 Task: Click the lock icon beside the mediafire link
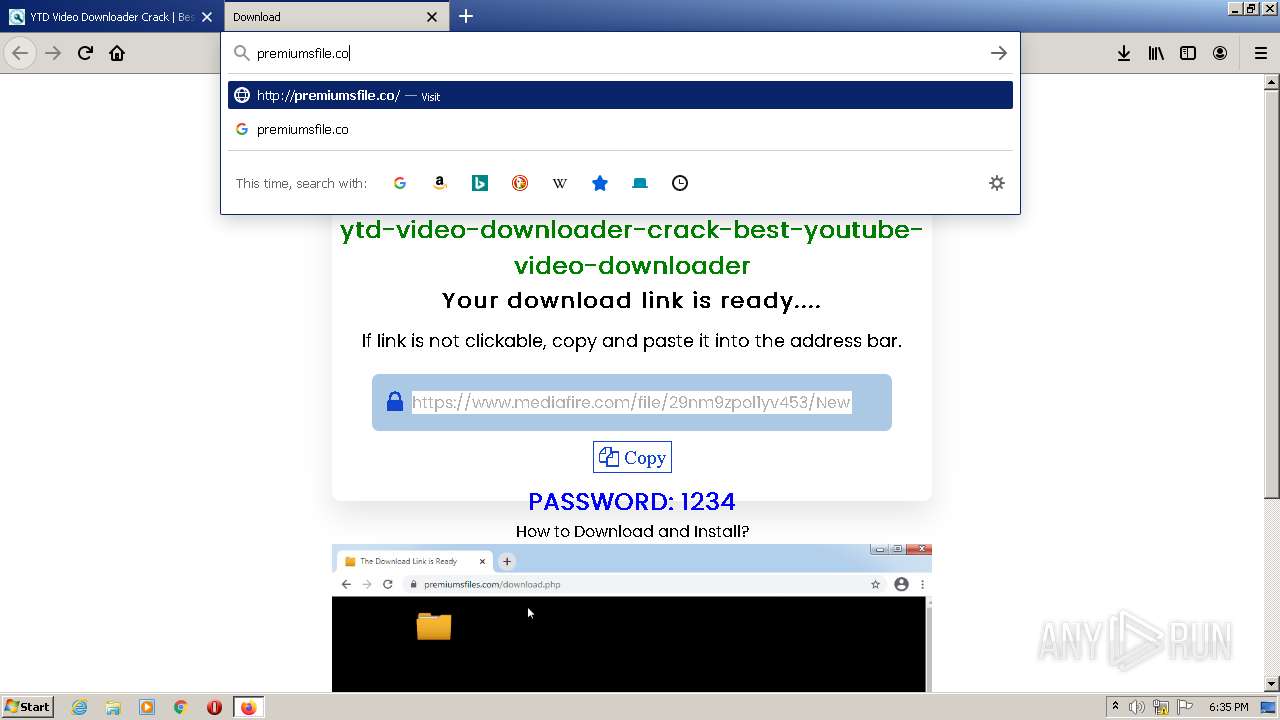pyautogui.click(x=395, y=401)
